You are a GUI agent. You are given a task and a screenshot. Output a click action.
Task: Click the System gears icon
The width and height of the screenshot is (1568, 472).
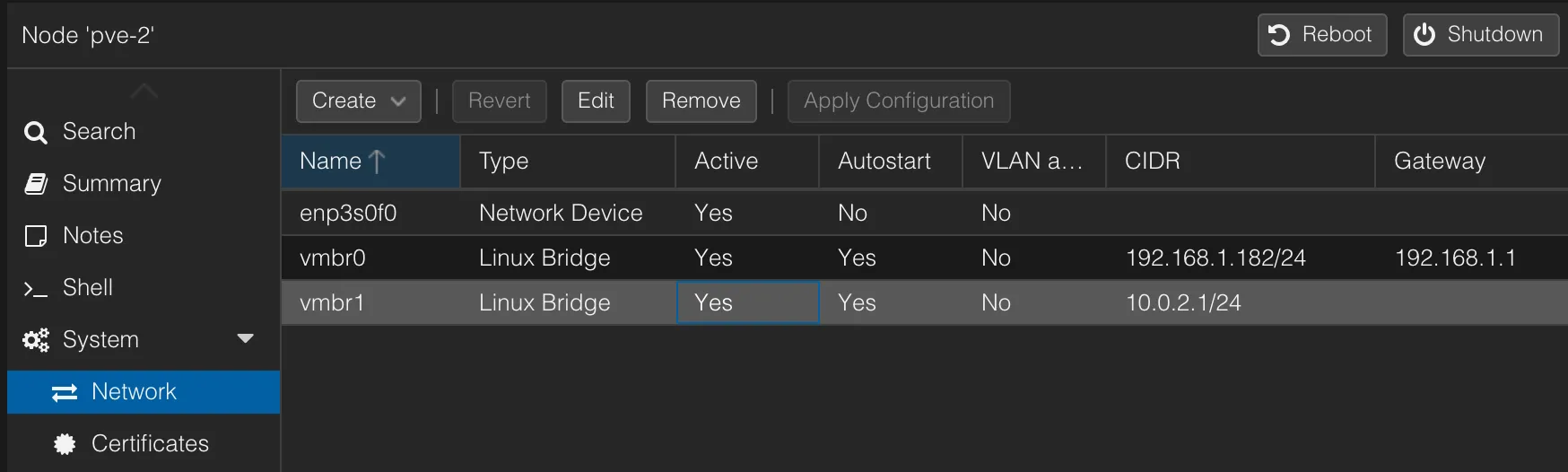click(x=36, y=340)
